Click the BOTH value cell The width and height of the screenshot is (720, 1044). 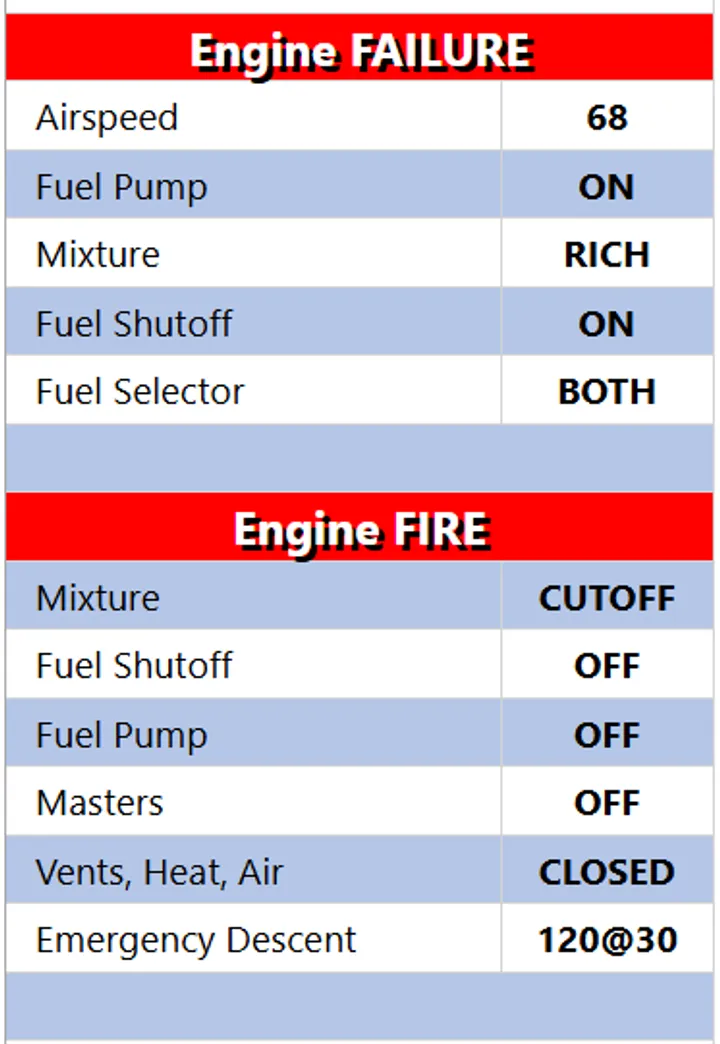point(607,392)
